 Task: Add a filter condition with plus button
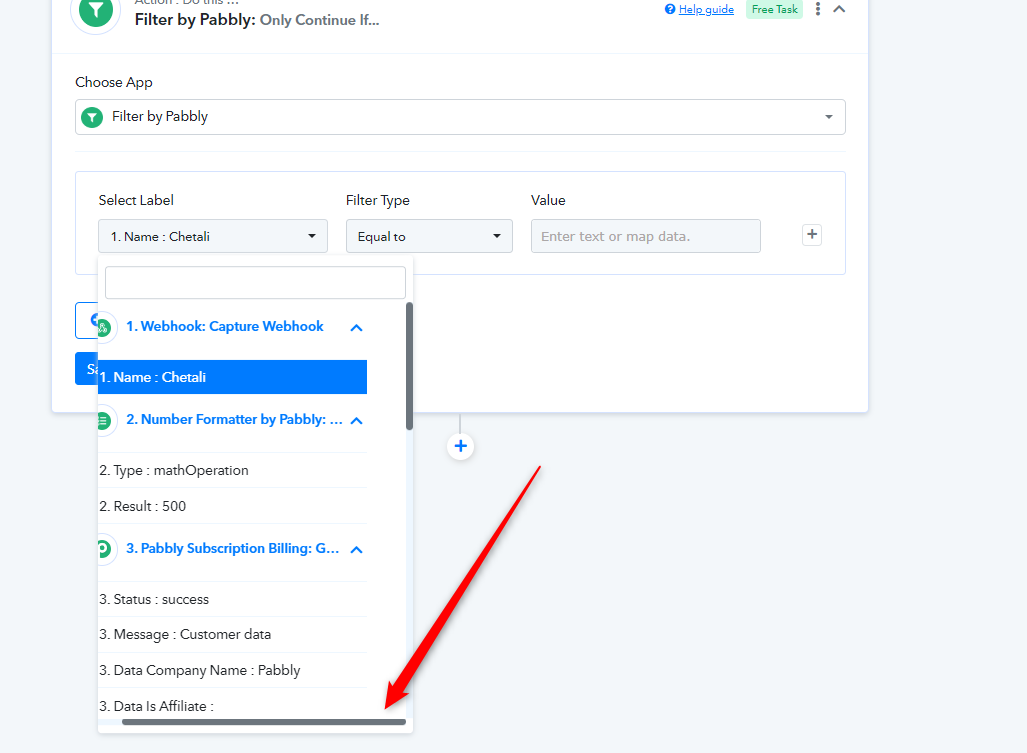[812, 234]
